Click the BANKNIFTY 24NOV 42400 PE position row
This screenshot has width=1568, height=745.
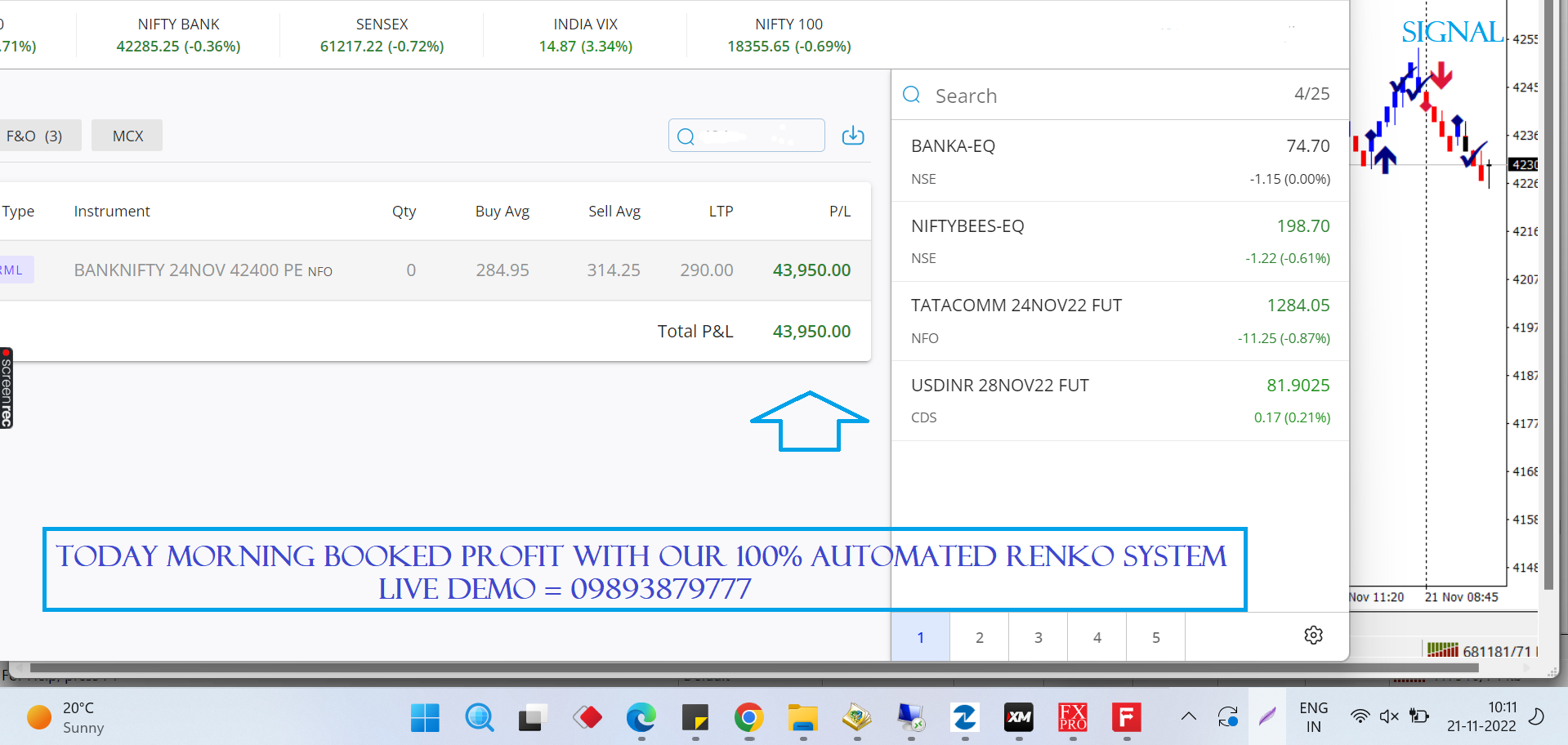(x=436, y=270)
